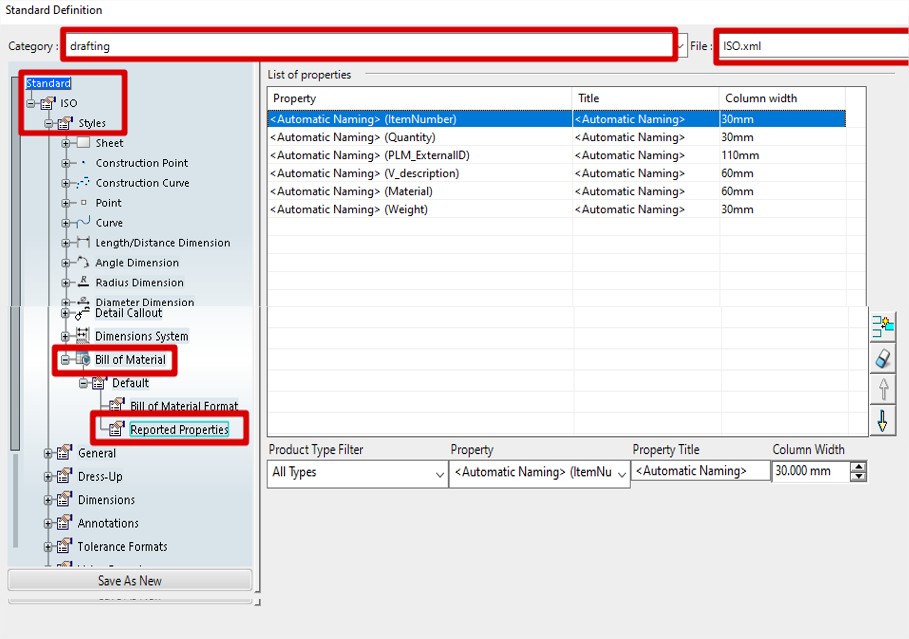This screenshot has width=909, height=639.
Task: Click the Angle Dimension icon
Action: click(x=83, y=263)
